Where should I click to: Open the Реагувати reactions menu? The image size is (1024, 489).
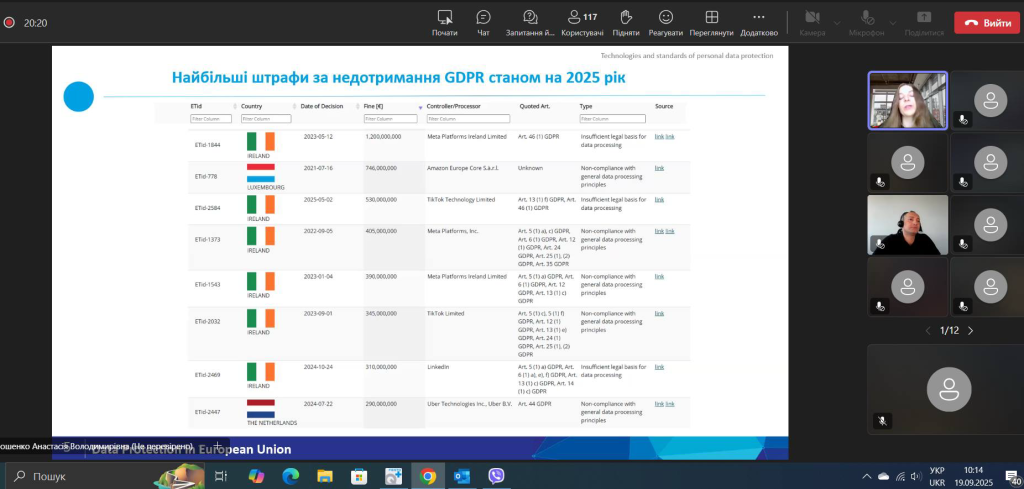pyautogui.click(x=665, y=23)
